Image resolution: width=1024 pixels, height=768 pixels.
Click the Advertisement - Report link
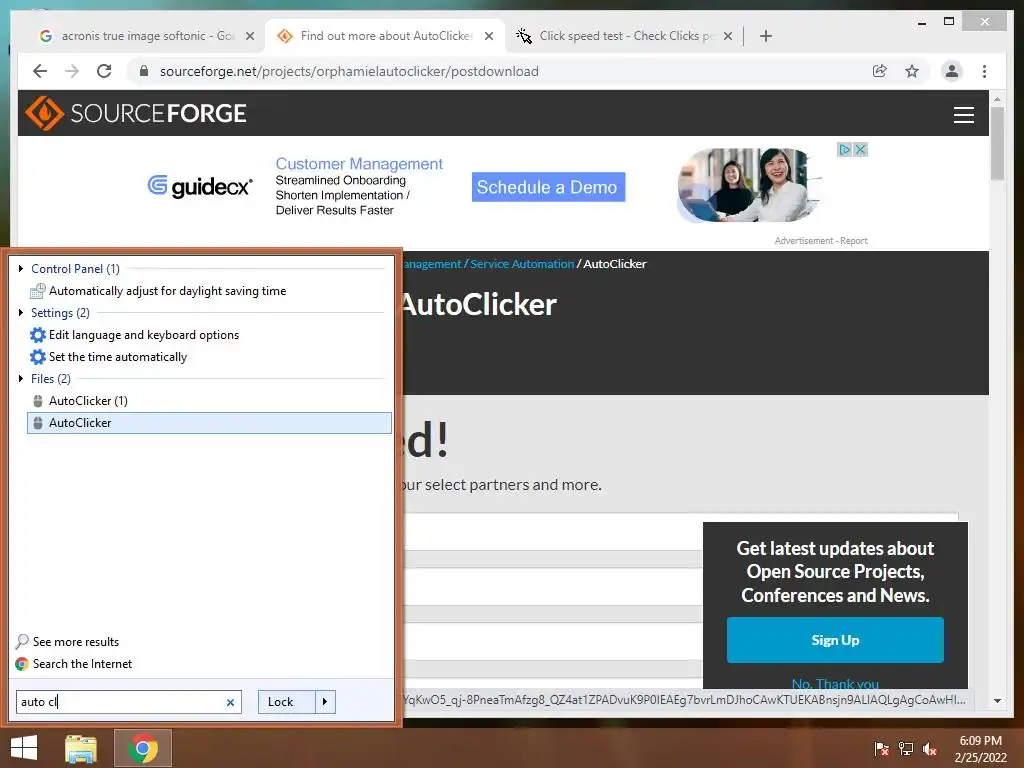point(821,241)
